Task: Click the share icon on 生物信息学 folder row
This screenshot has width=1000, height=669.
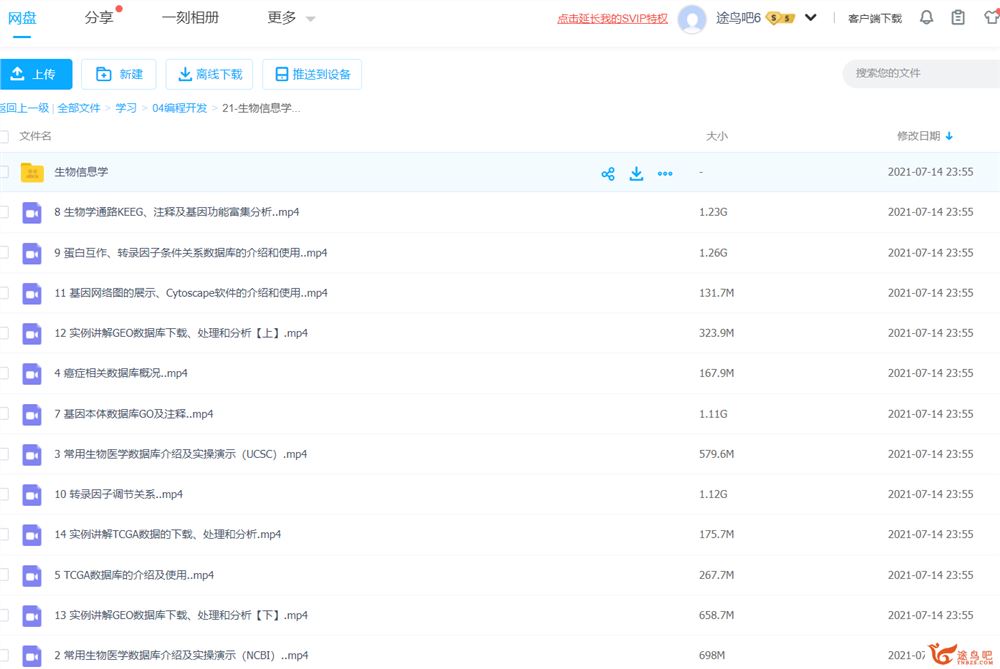Action: [607, 173]
